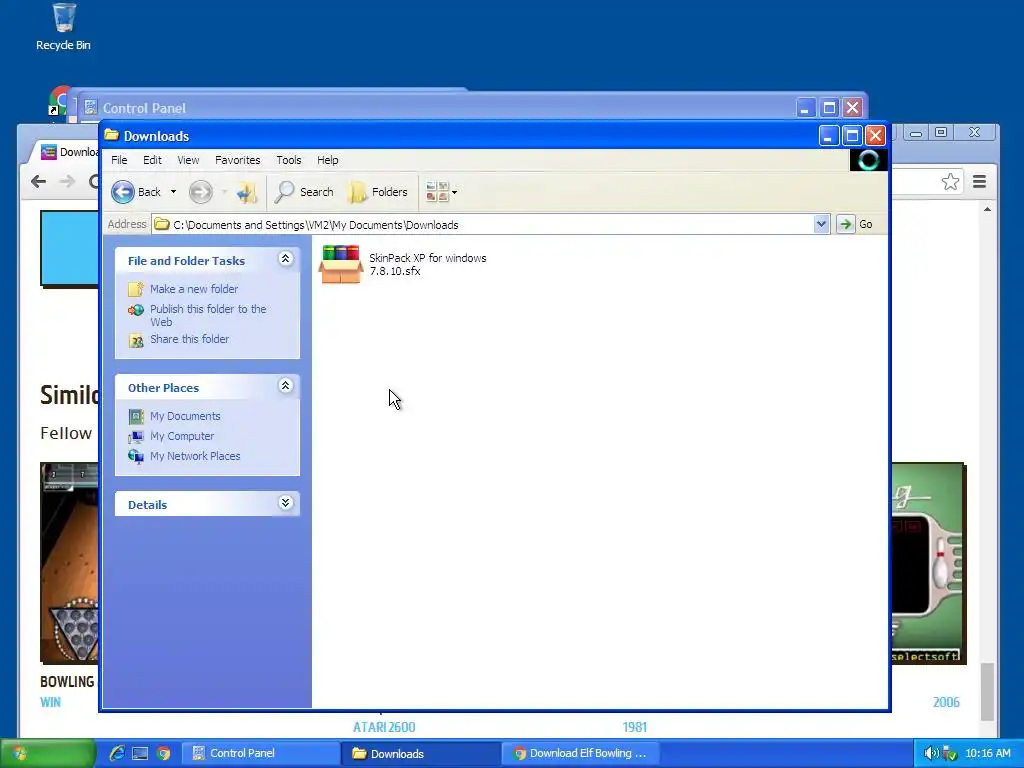1024x768 pixels.
Task: Expand the address bar dropdown arrow
Action: tap(822, 225)
